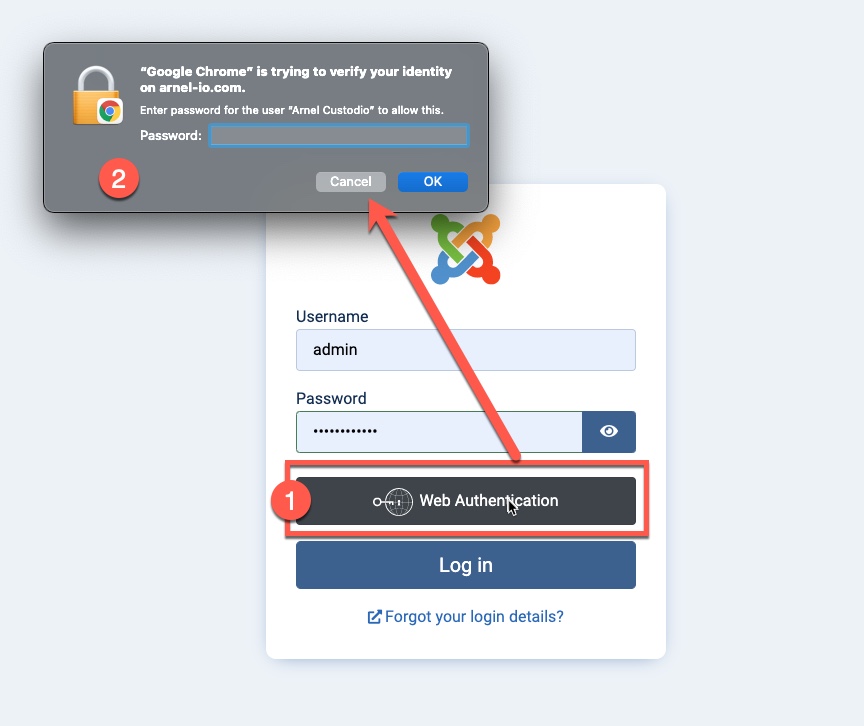Start Web Authentication login
The width and height of the screenshot is (864, 726).
pos(466,501)
